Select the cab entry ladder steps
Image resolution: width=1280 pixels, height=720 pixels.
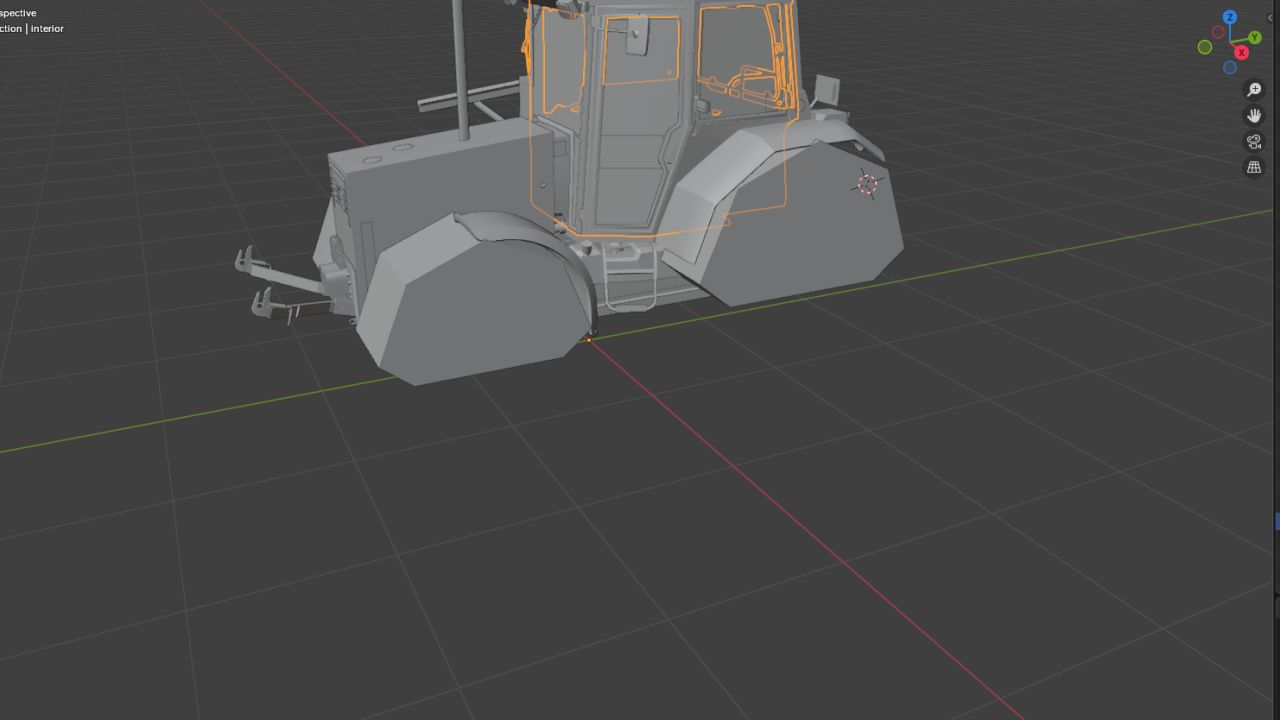[x=630, y=275]
